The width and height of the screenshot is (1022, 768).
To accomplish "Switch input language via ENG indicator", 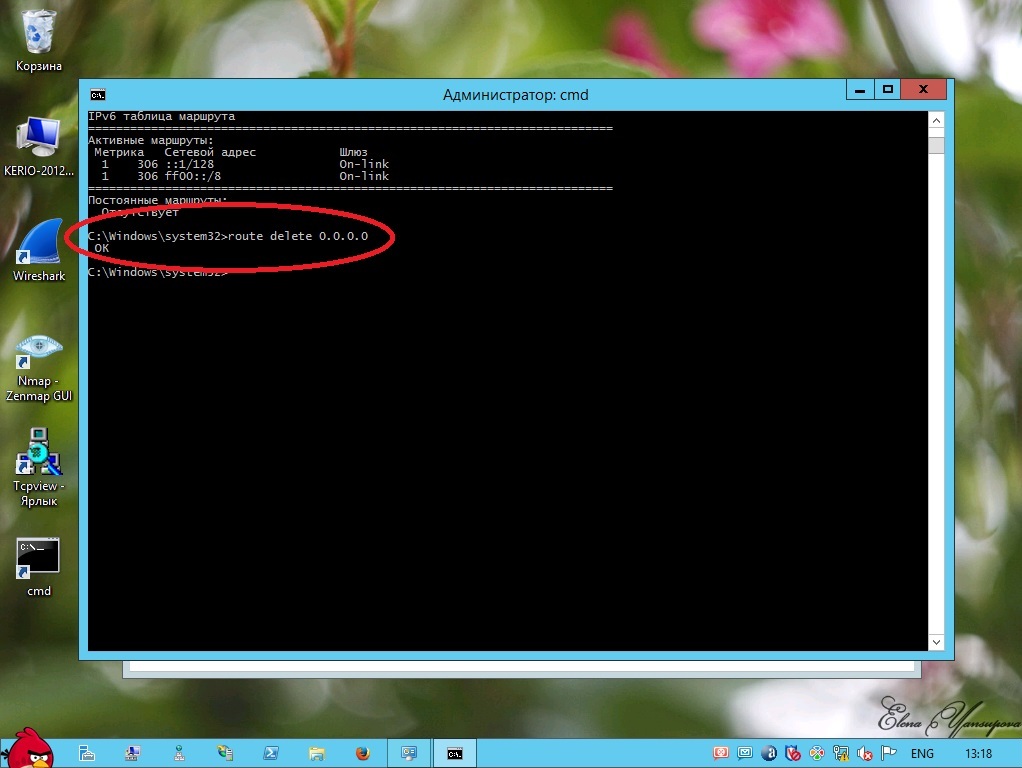I will click(922, 753).
